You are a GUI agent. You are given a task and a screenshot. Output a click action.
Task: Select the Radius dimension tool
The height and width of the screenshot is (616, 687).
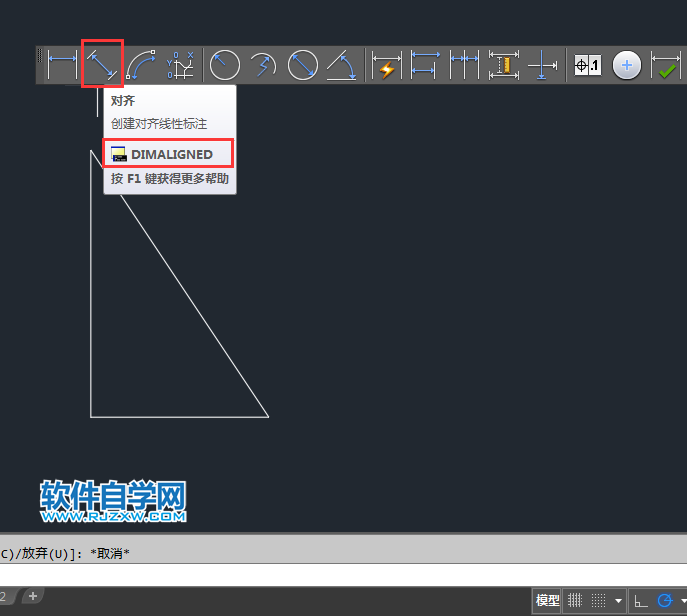[225, 65]
